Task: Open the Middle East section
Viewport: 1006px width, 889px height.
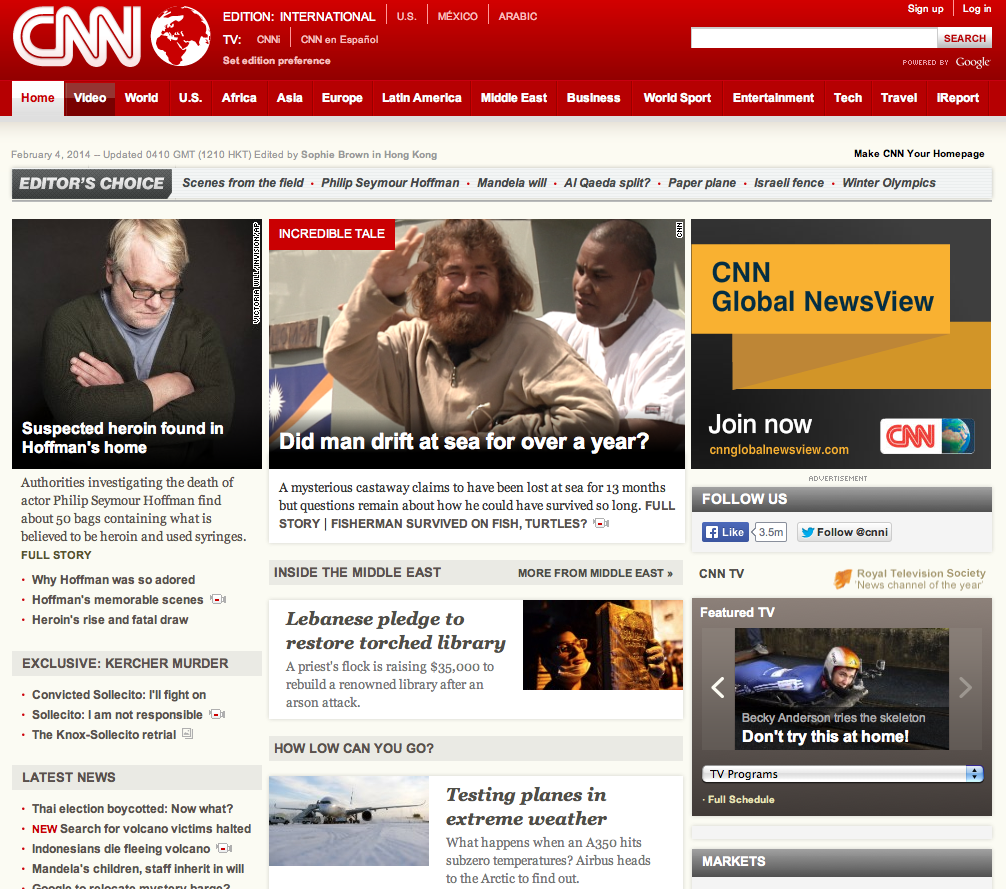Action: [513, 98]
